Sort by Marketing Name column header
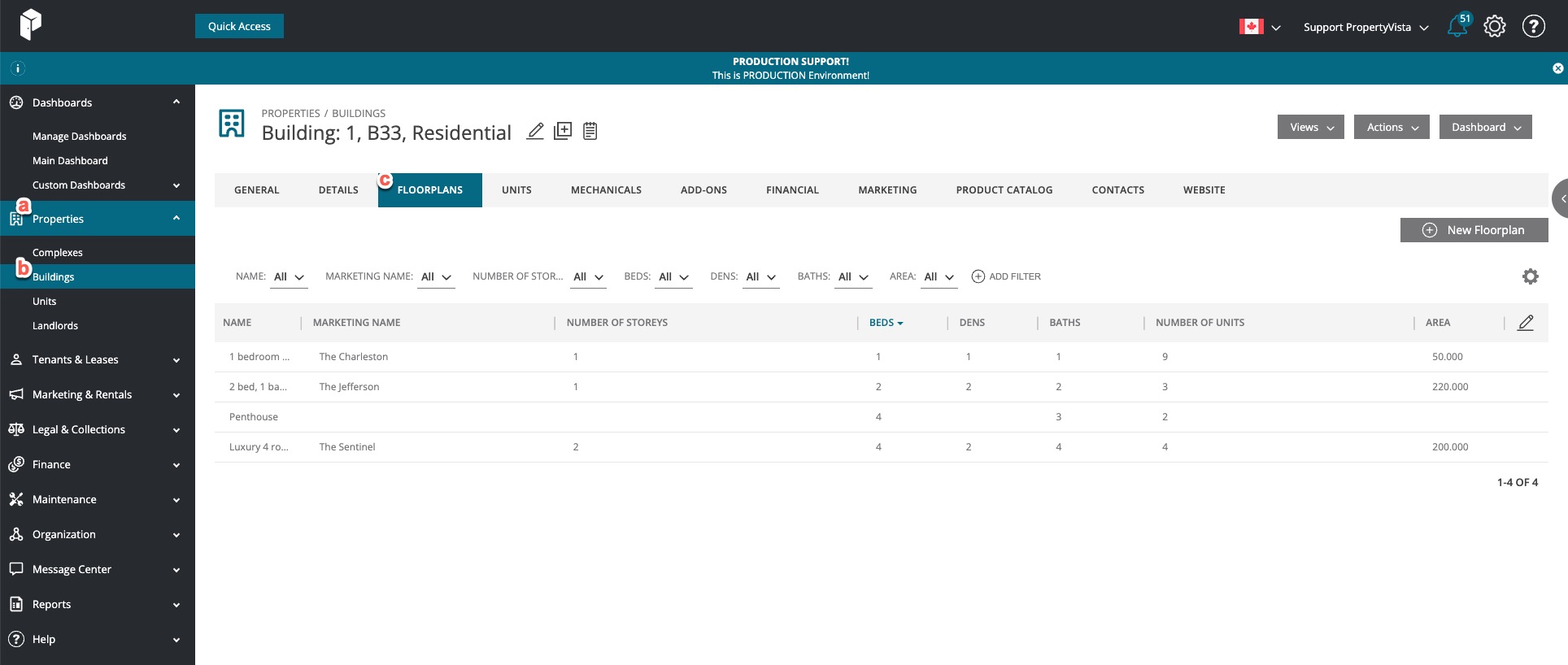The image size is (1568, 665). click(x=356, y=323)
